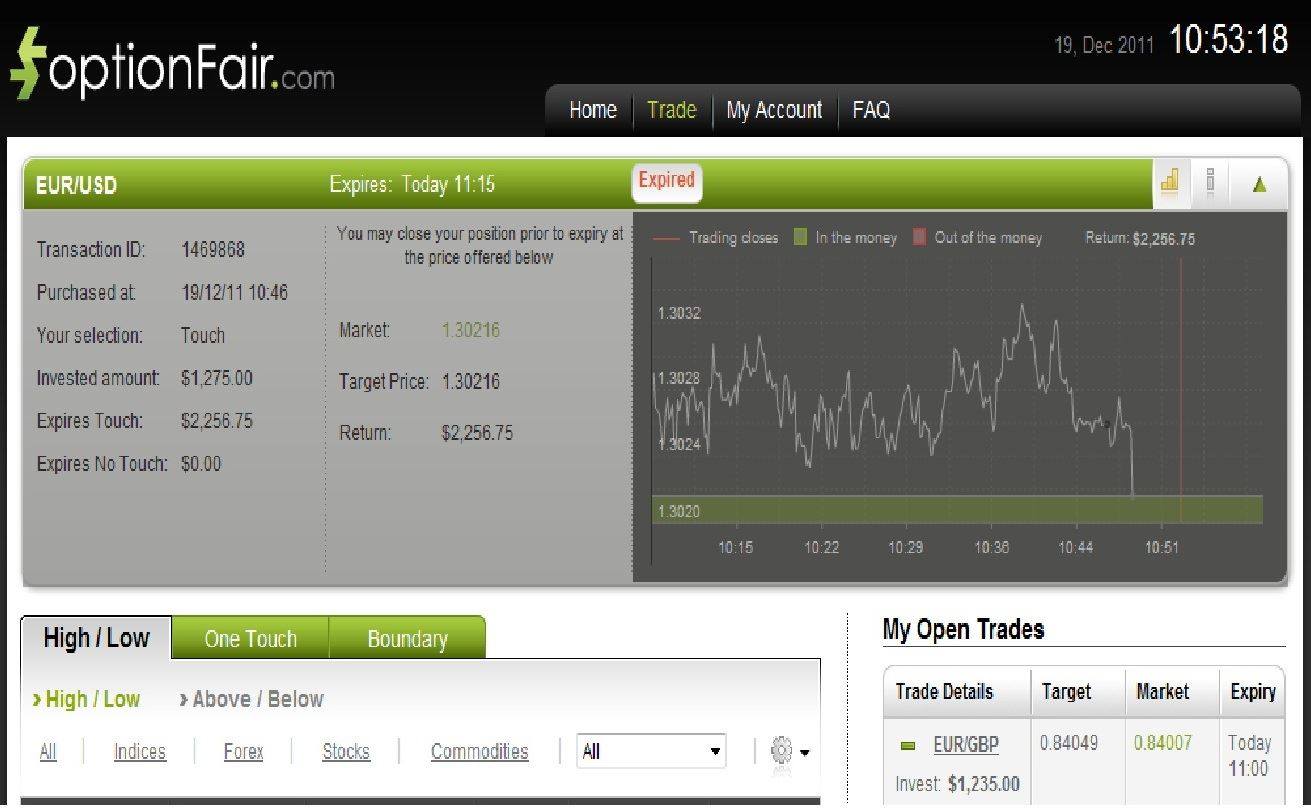The width and height of the screenshot is (1311, 808).
Task: Open the FAQ page
Action: [869, 110]
